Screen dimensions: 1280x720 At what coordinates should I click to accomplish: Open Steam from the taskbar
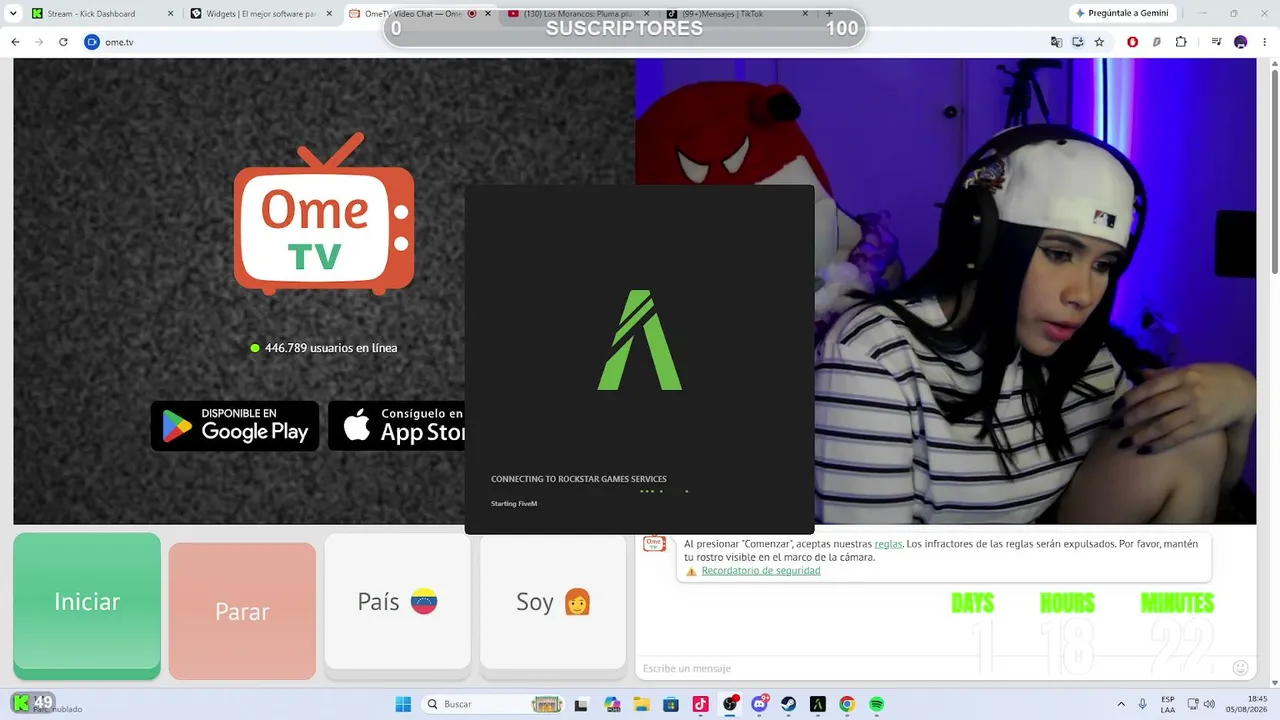tap(789, 704)
